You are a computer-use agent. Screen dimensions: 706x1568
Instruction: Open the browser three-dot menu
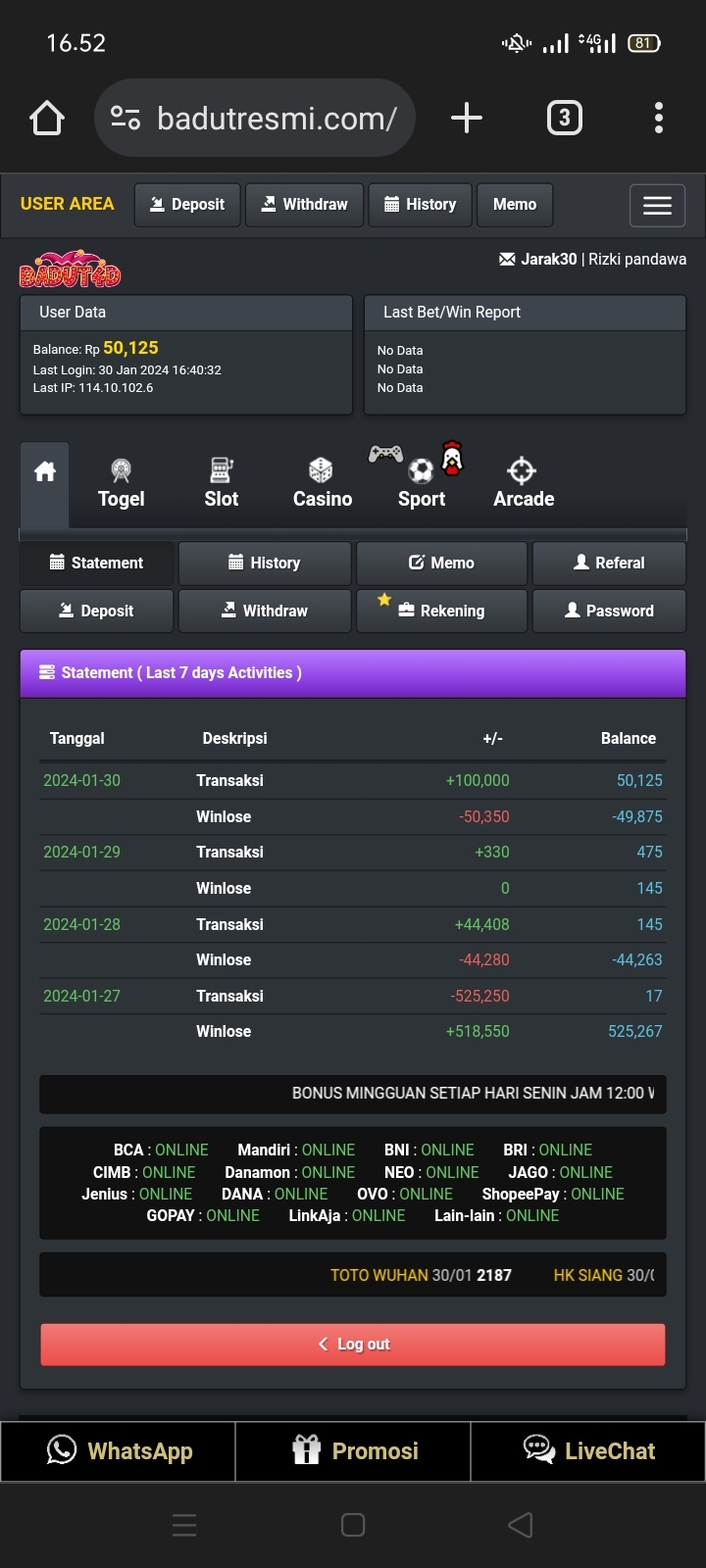point(659,119)
